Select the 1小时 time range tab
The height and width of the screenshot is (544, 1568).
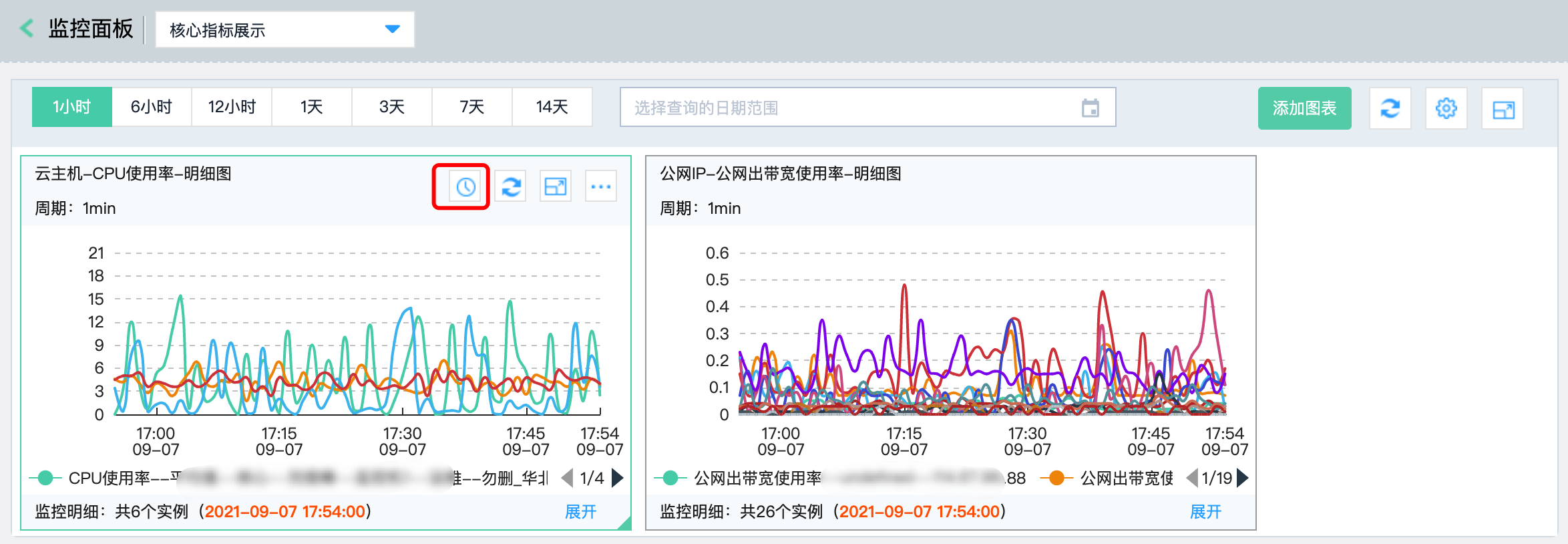coord(72,107)
